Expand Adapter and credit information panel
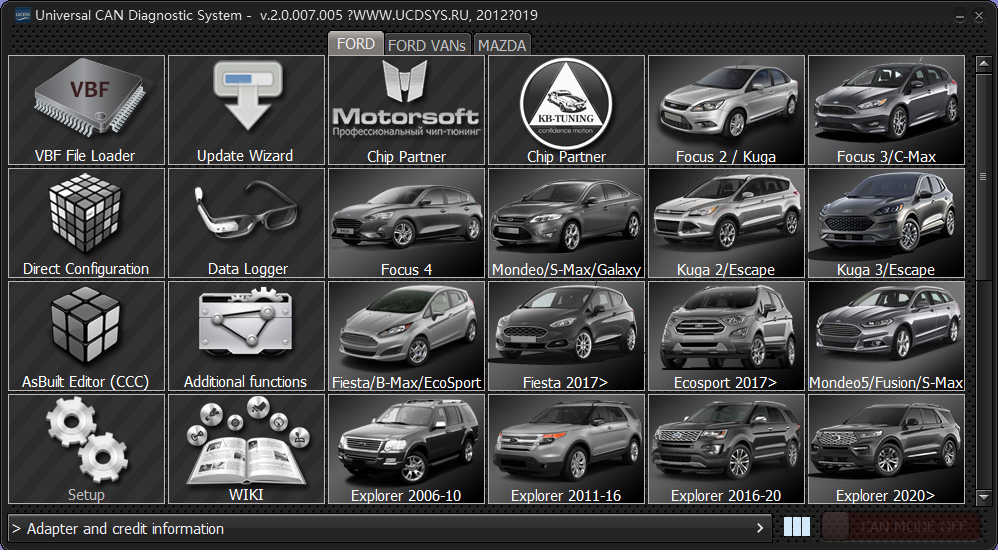 (390, 528)
